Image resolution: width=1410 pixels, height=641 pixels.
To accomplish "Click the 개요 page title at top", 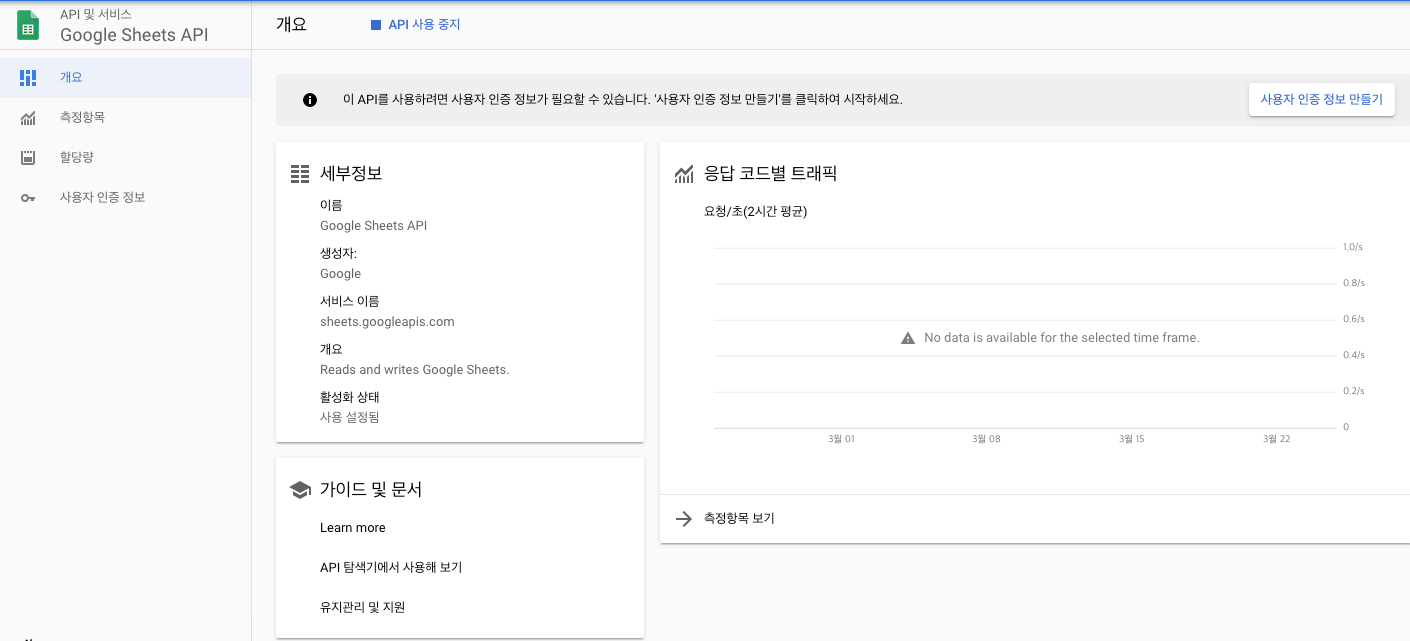I will coord(291,25).
